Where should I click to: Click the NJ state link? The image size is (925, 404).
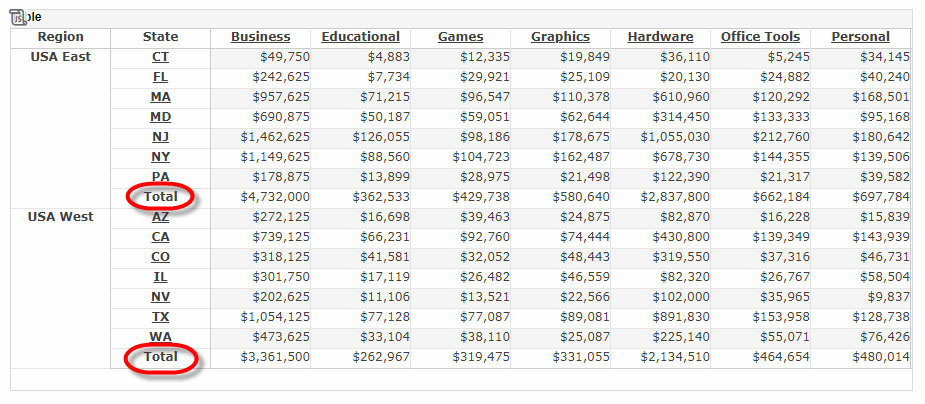[160, 137]
